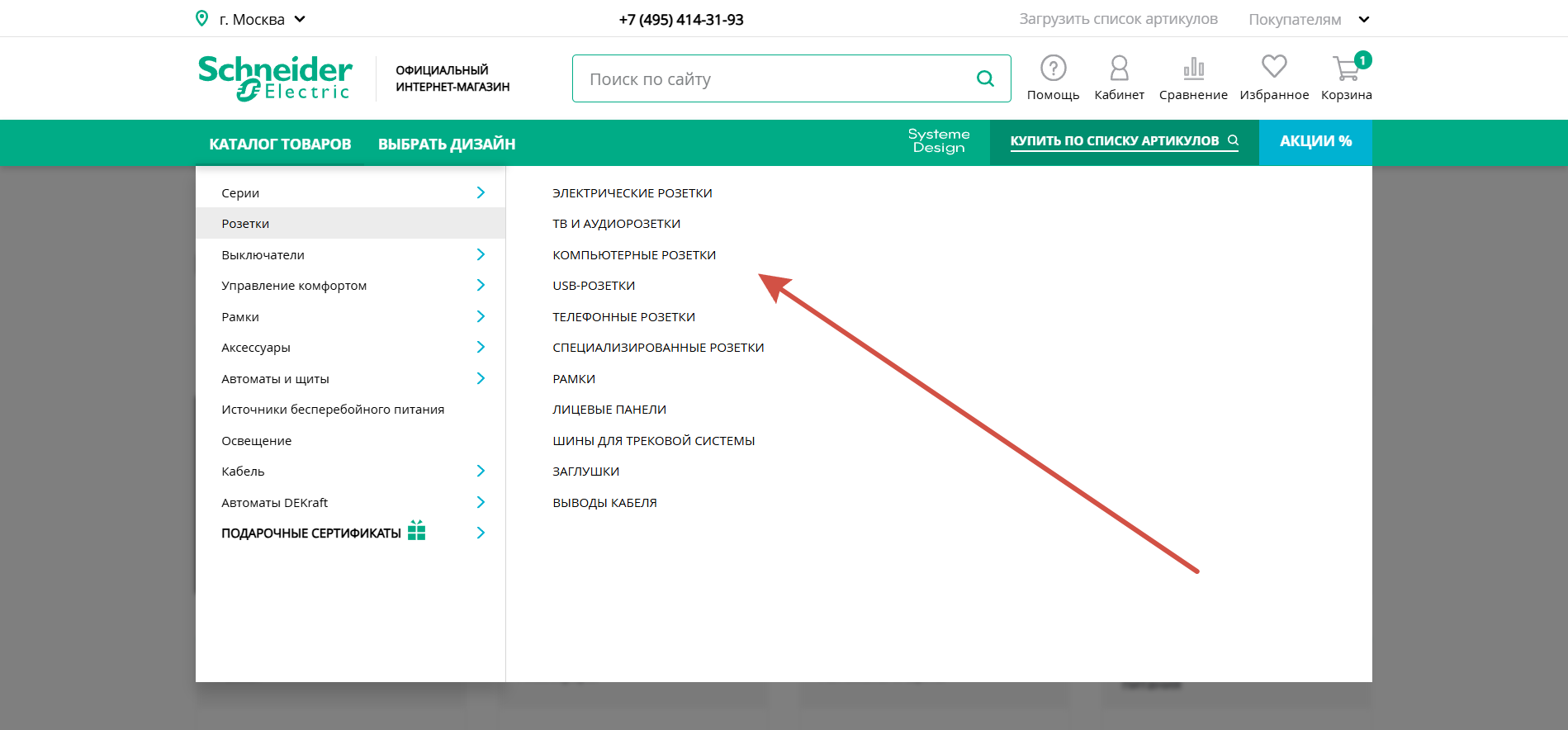Image resolution: width=1568 pixels, height=730 pixels.
Task: Open ШИНЫ ДЛЯ ТРЕКОВОЙ СИСТЕМЫ subcategory
Action: pyautogui.click(x=654, y=440)
